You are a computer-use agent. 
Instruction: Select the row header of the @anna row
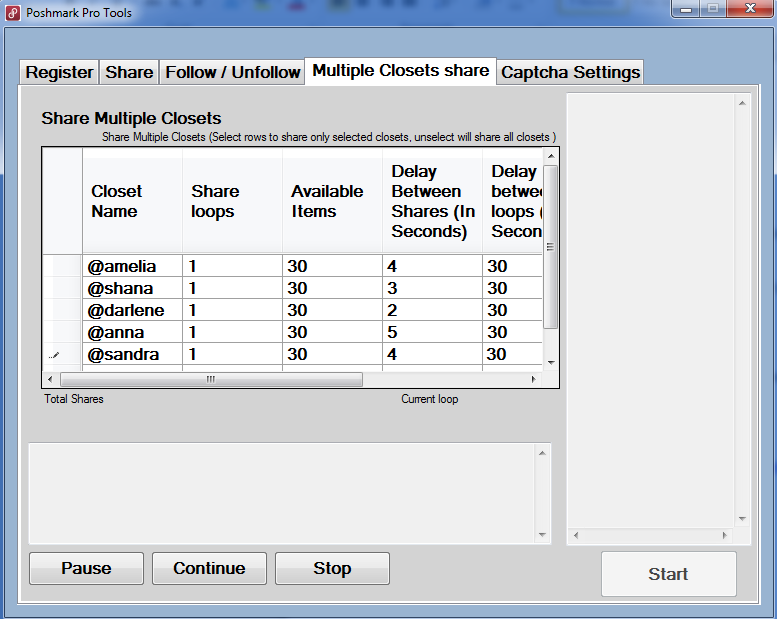point(62,332)
